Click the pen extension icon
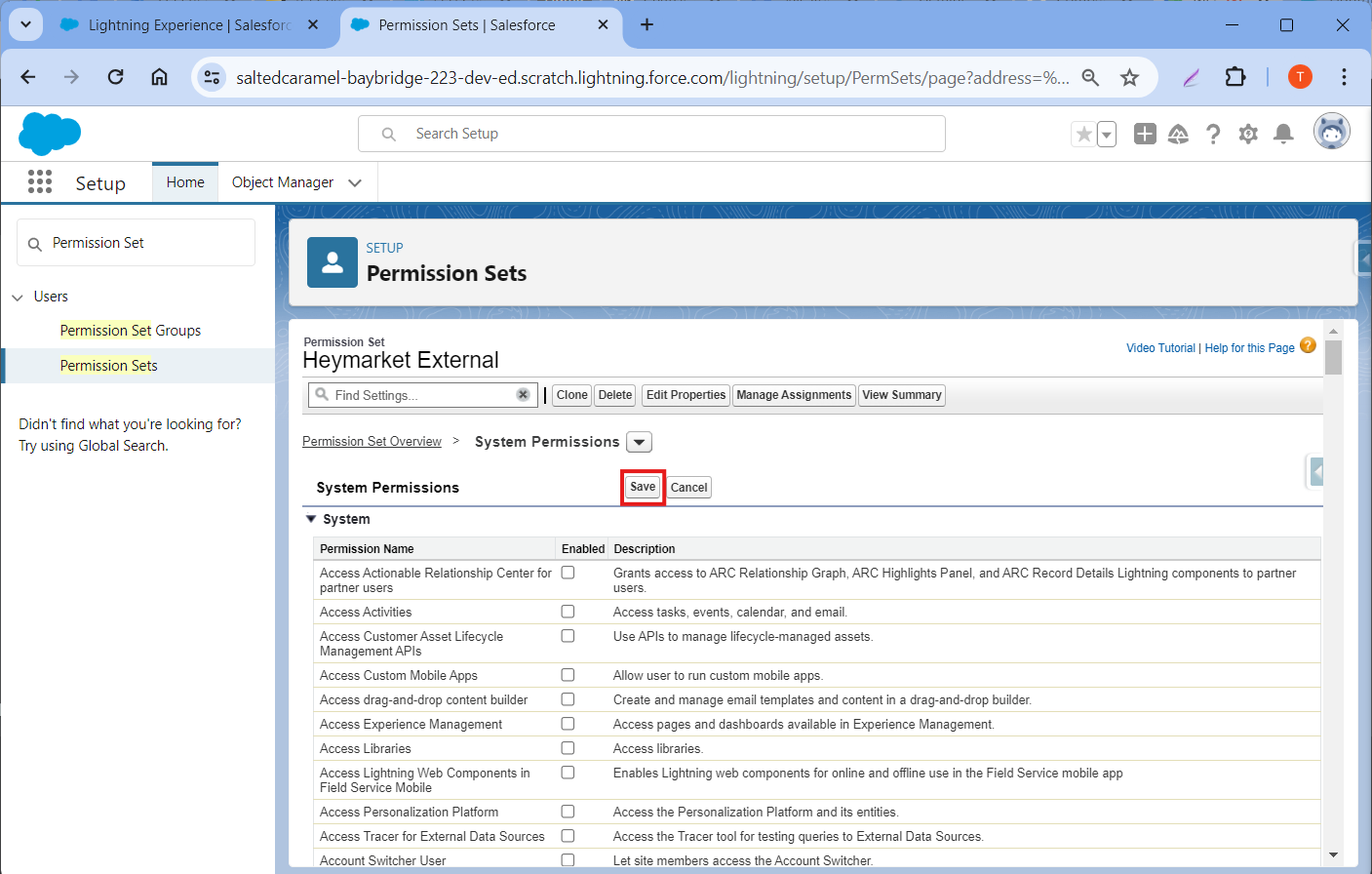The height and width of the screenshot is (874, 1372). tap(1191, 77)
